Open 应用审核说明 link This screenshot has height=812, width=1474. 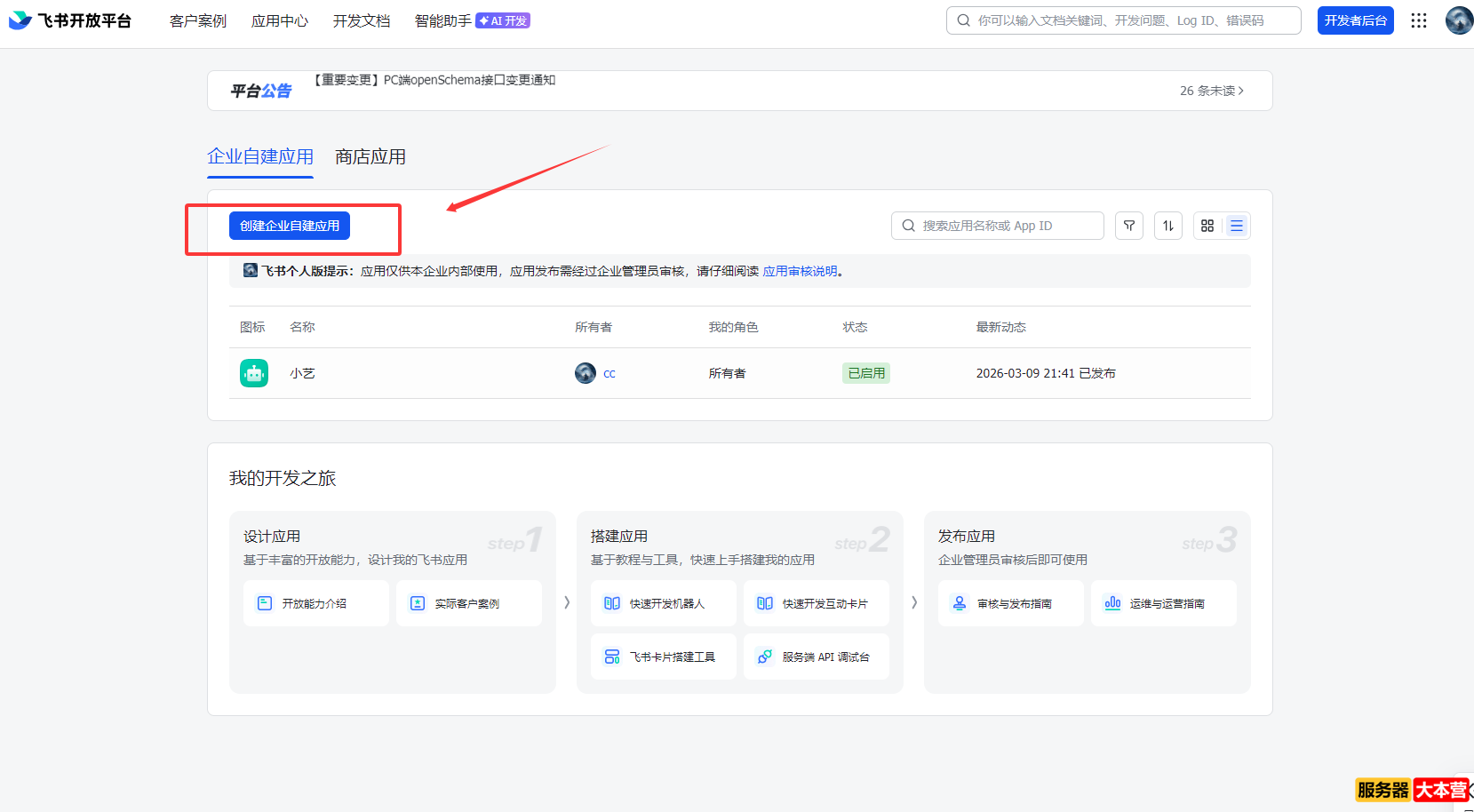pos(800,271)
